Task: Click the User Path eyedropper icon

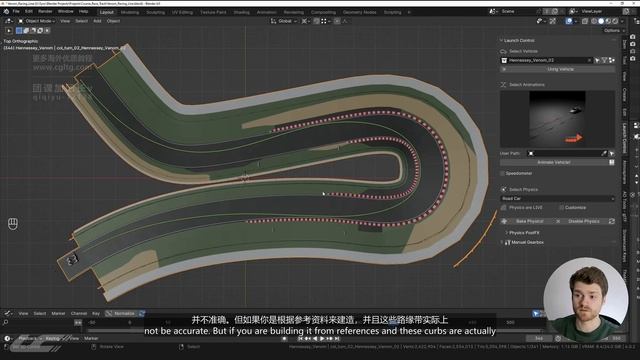Action: click(604, 153)
